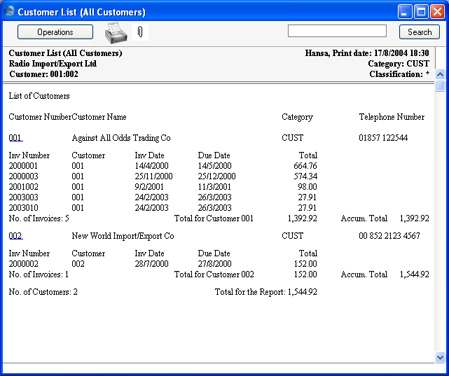Screen dimensions: 449x376
Task: Click 'Total for the Report: 1,544.92'
Action: [266, 292]
